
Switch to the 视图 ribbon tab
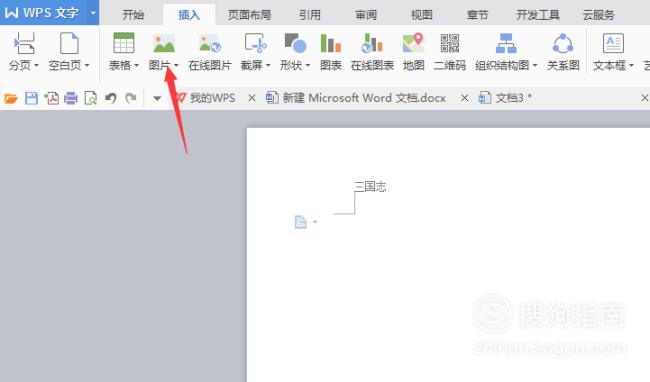pyautogui.click(x=422, y=15)
